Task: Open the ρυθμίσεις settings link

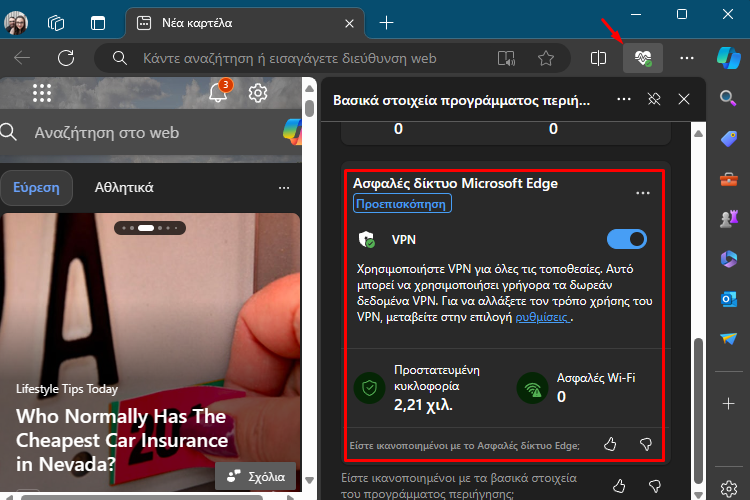Action: [542, 317]
